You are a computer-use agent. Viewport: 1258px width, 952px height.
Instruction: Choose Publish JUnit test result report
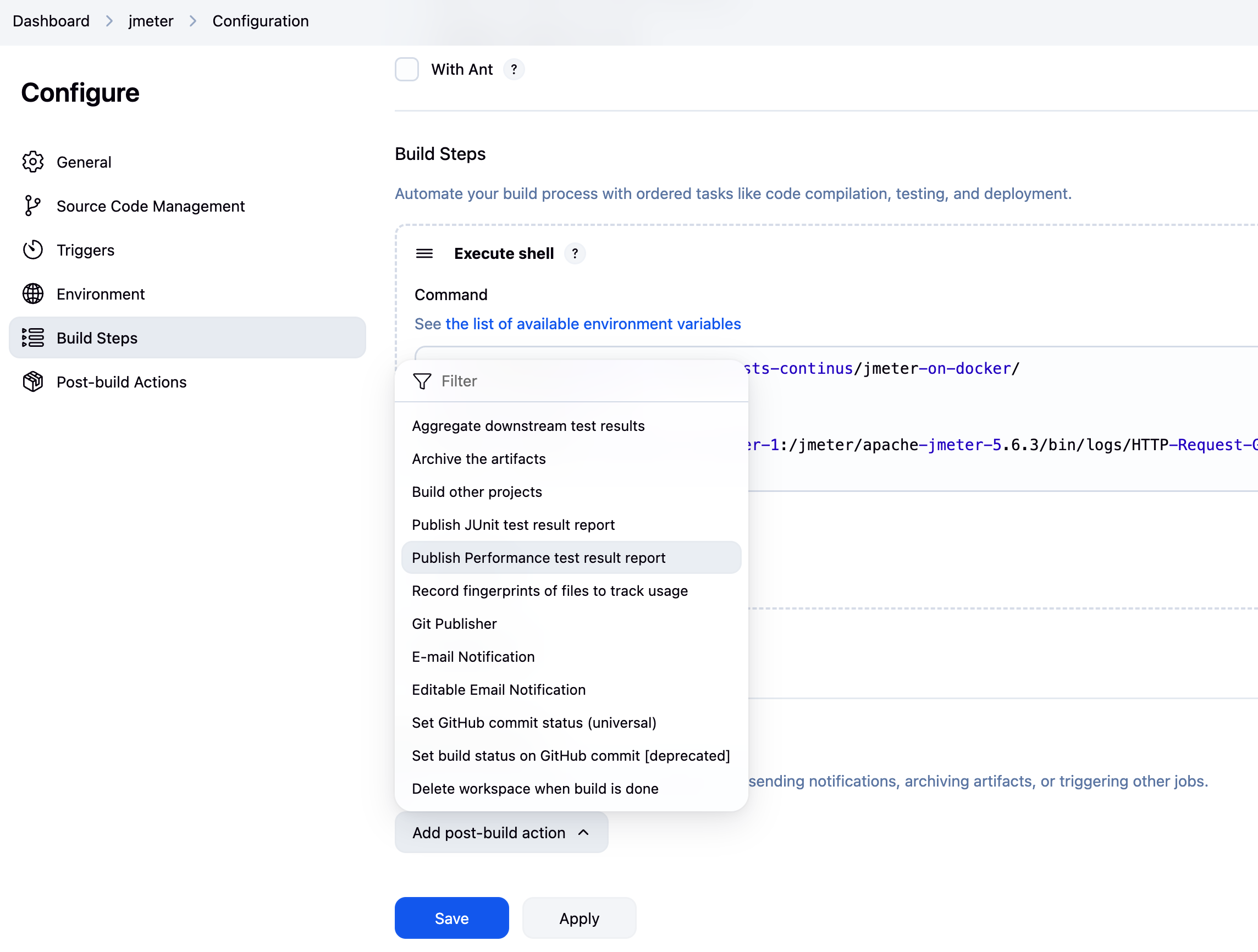(513, 524)
